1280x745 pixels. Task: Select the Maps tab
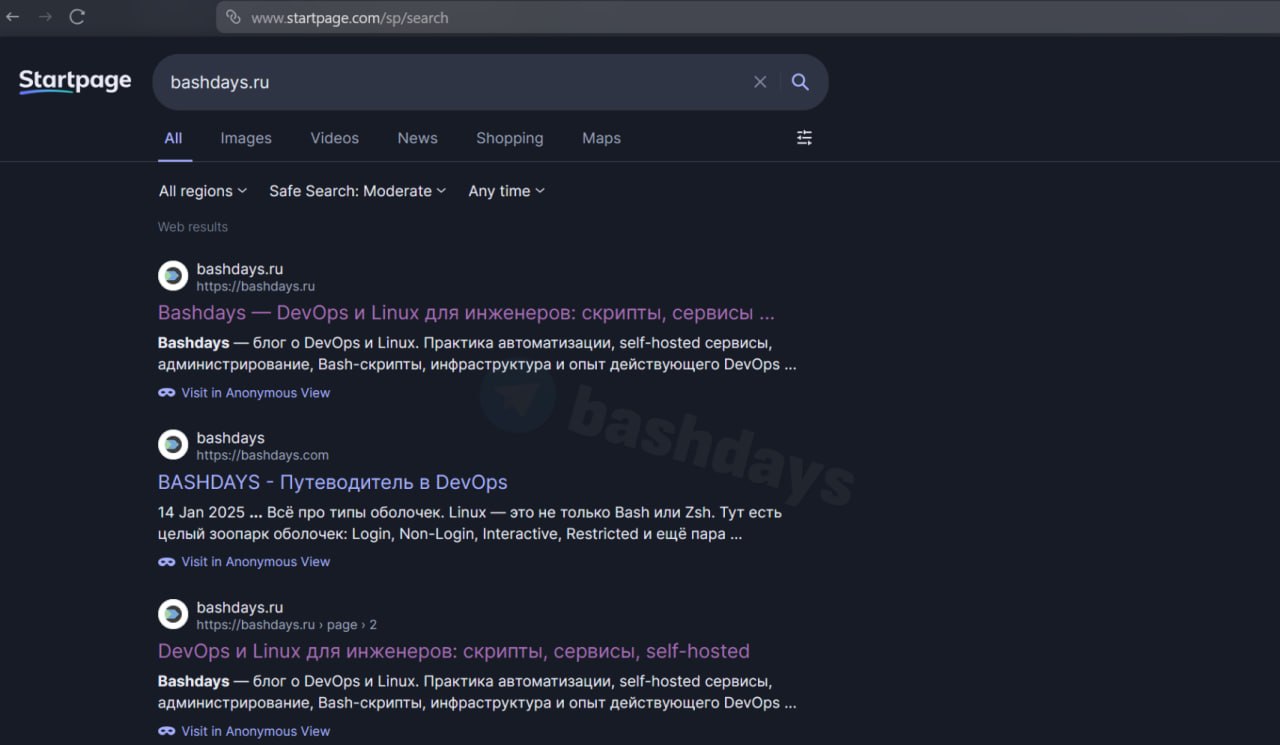[601, 138]
